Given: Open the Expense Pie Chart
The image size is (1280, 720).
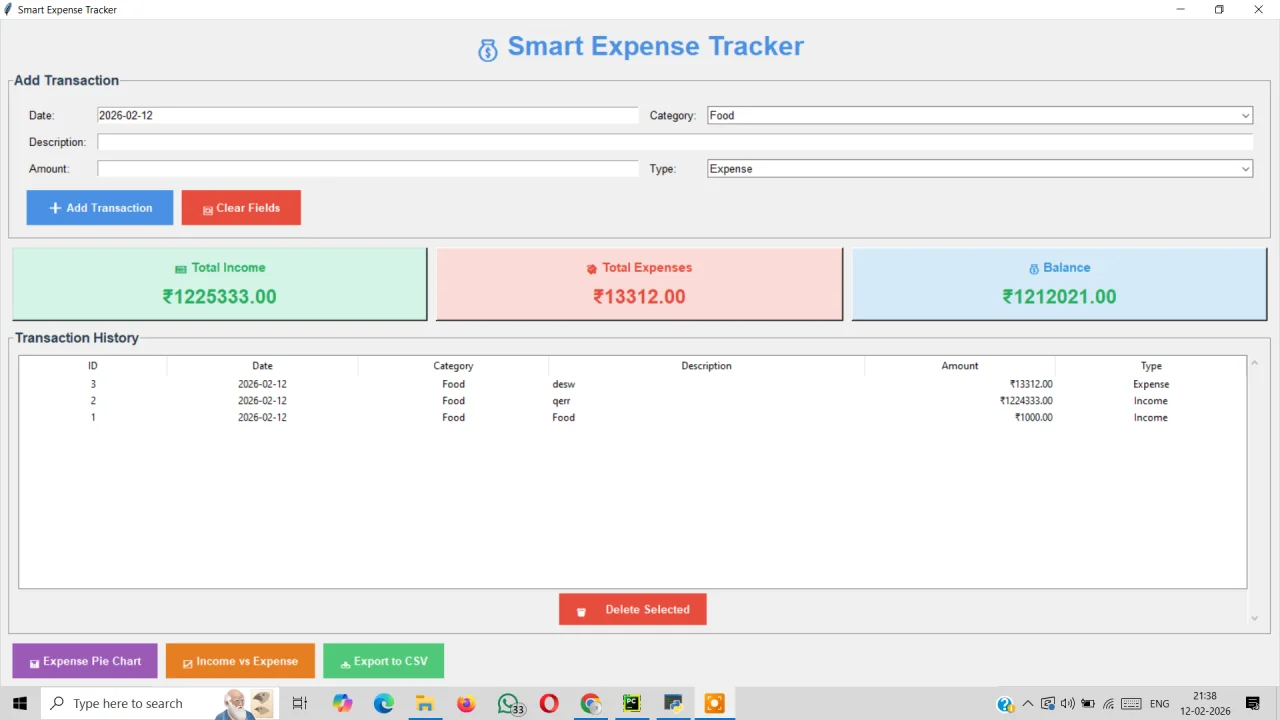Looking at the screenshot, I should (x=85, y=661).
